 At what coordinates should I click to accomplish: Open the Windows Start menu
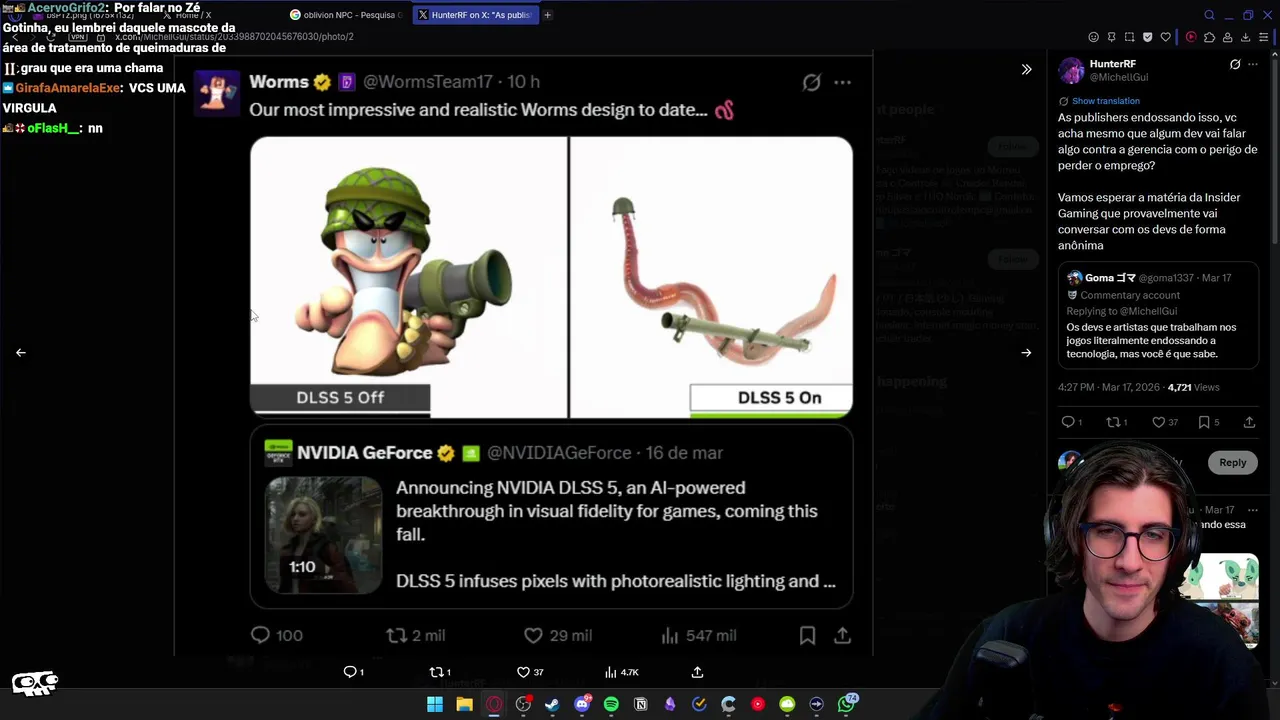[x=435, y=704]
